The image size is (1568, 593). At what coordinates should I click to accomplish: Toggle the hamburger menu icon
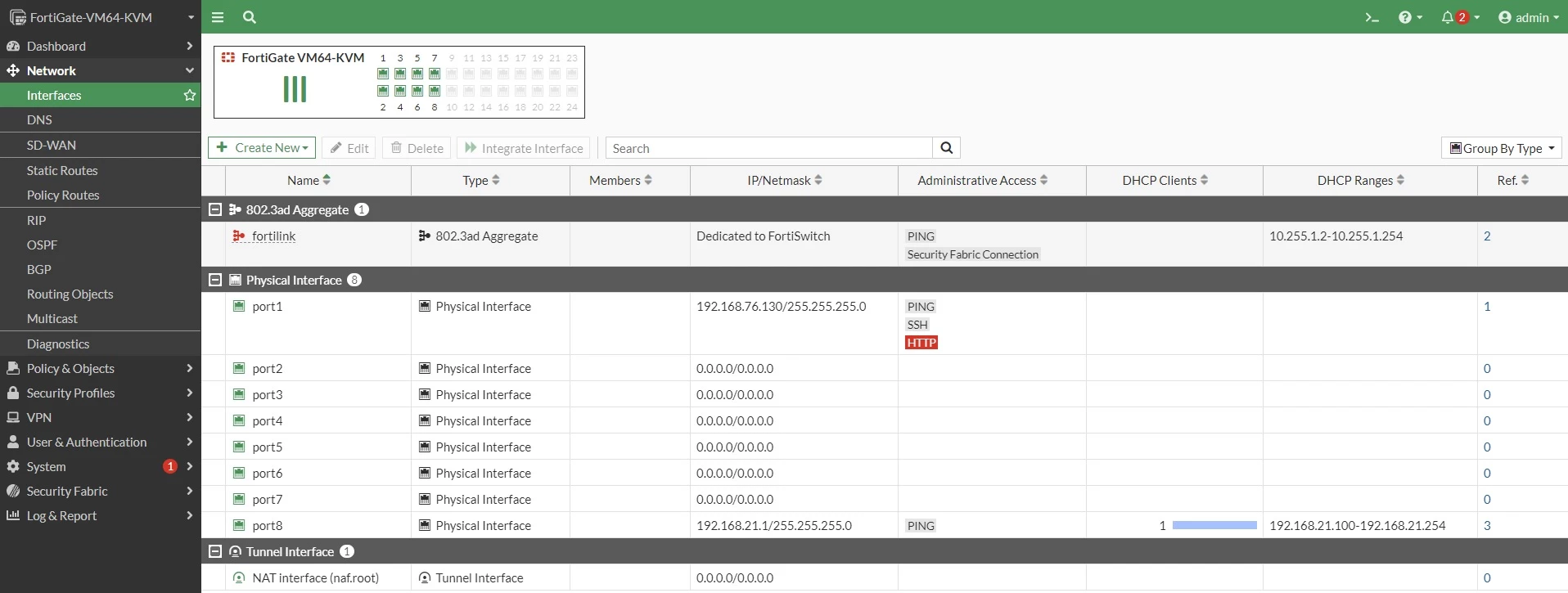point(217,16)
